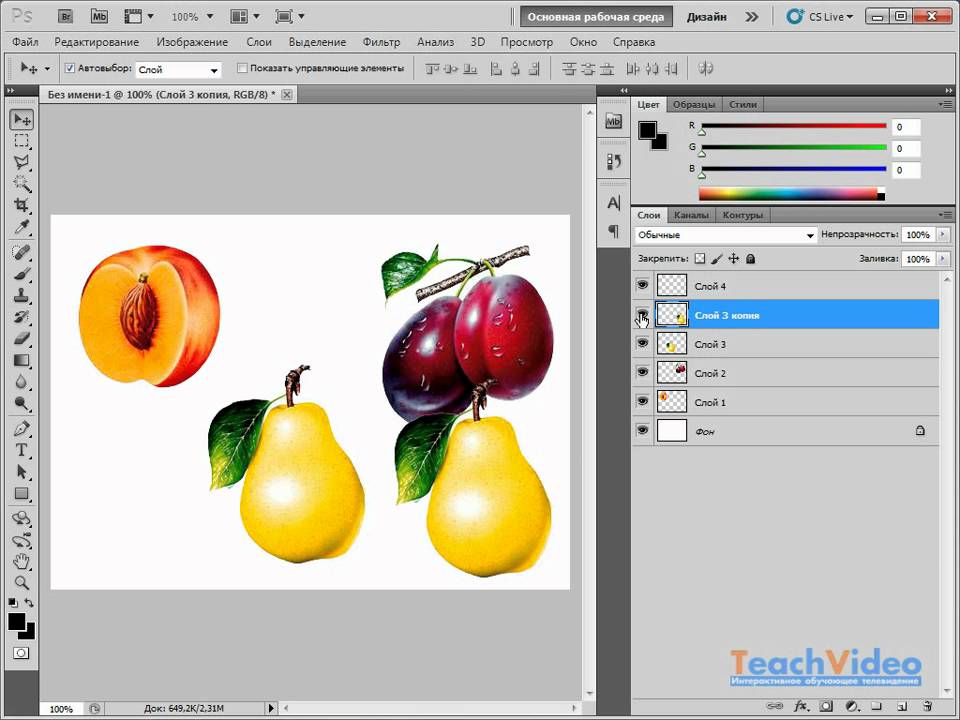The image size is (960, 720).
Task: Open the Фильтр menu
Action: click(381, 42)
